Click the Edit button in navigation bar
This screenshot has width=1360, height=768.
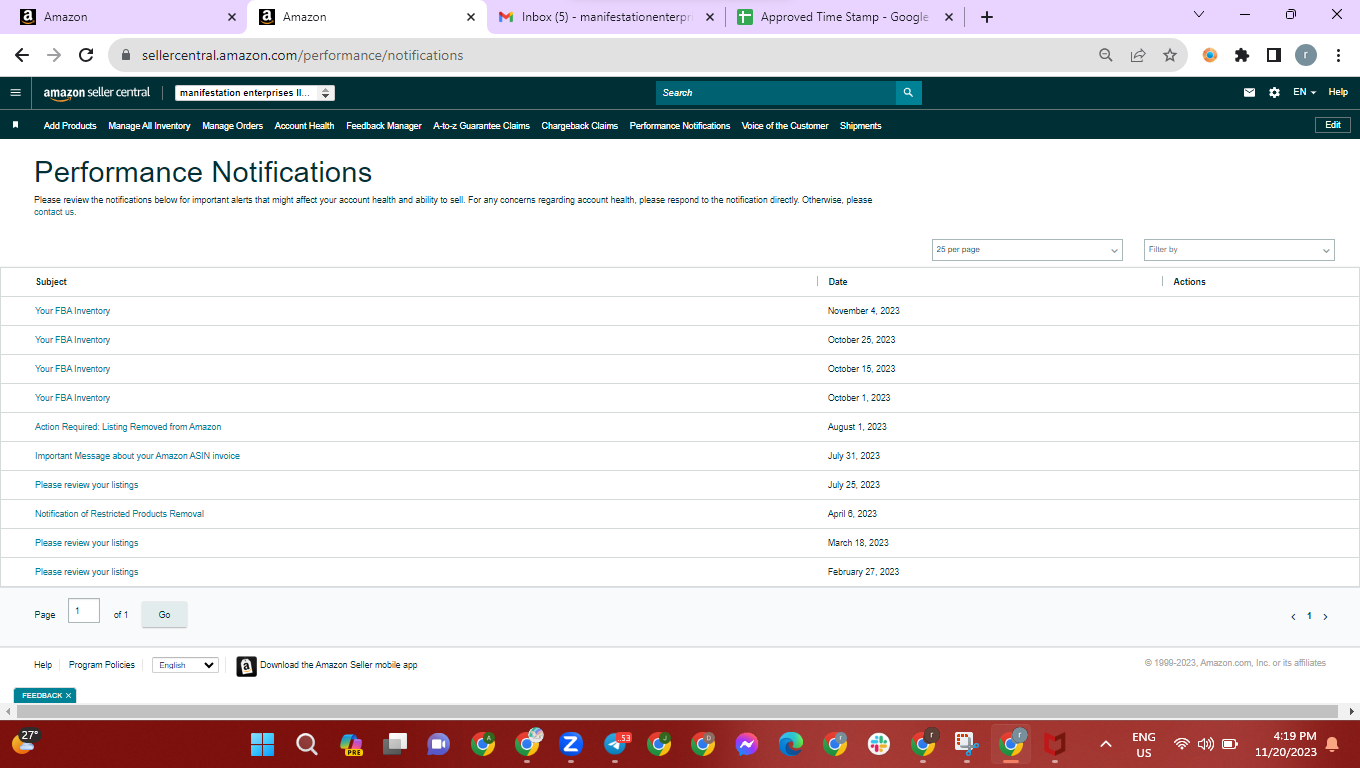tap(1333, 125)
